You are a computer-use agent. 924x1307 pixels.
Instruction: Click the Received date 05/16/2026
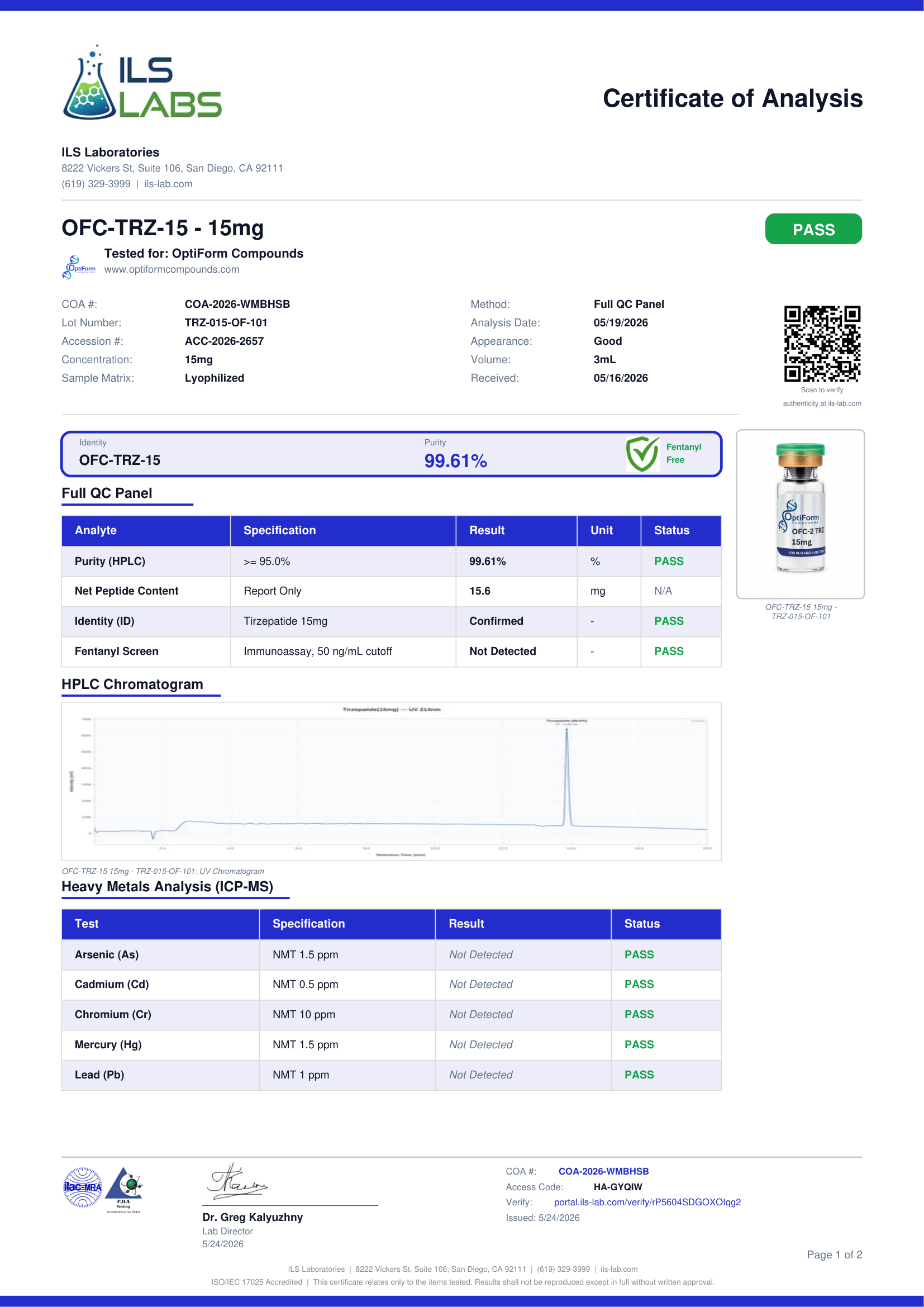621,378
